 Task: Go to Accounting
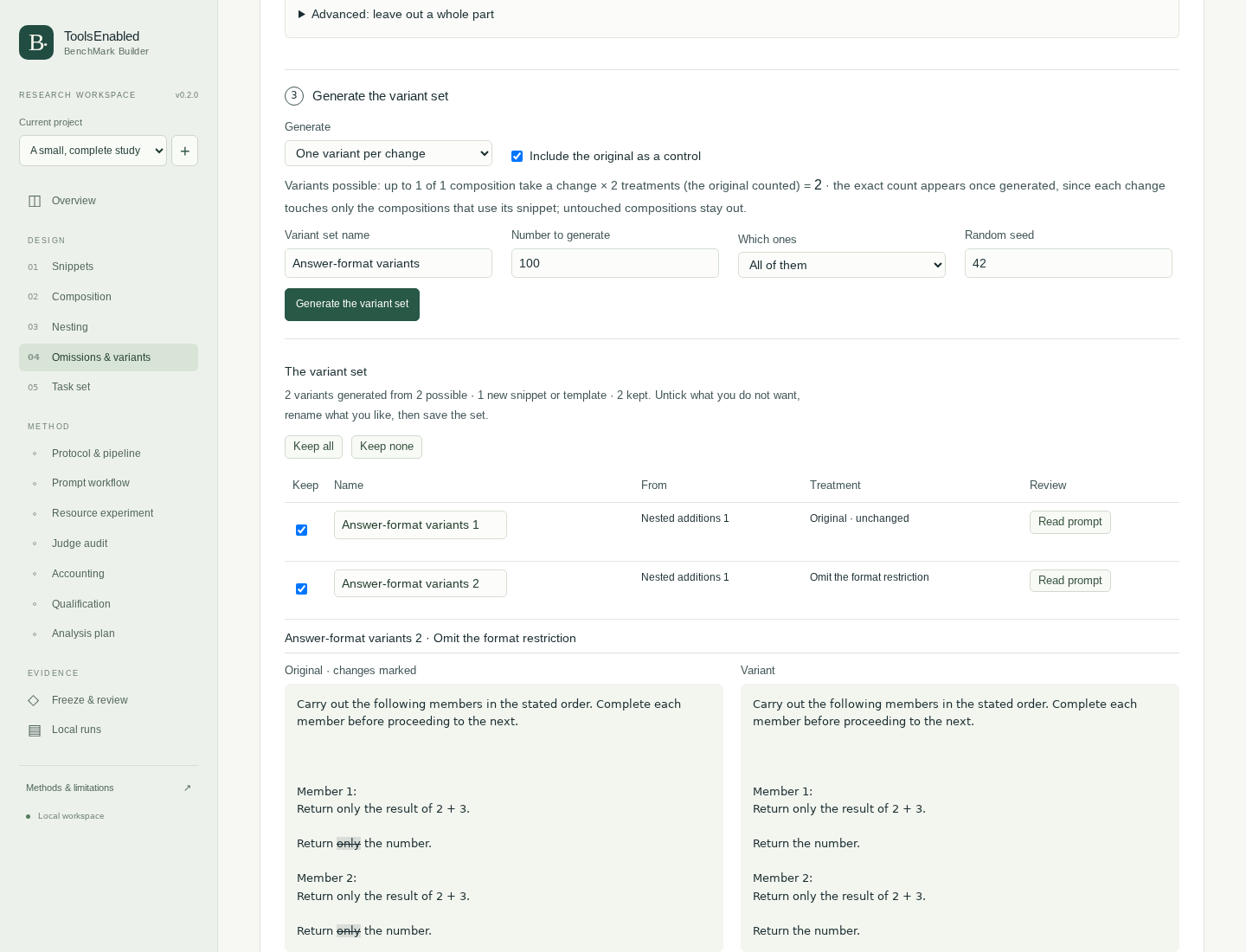pyautogui.click(x=108, y=574)
